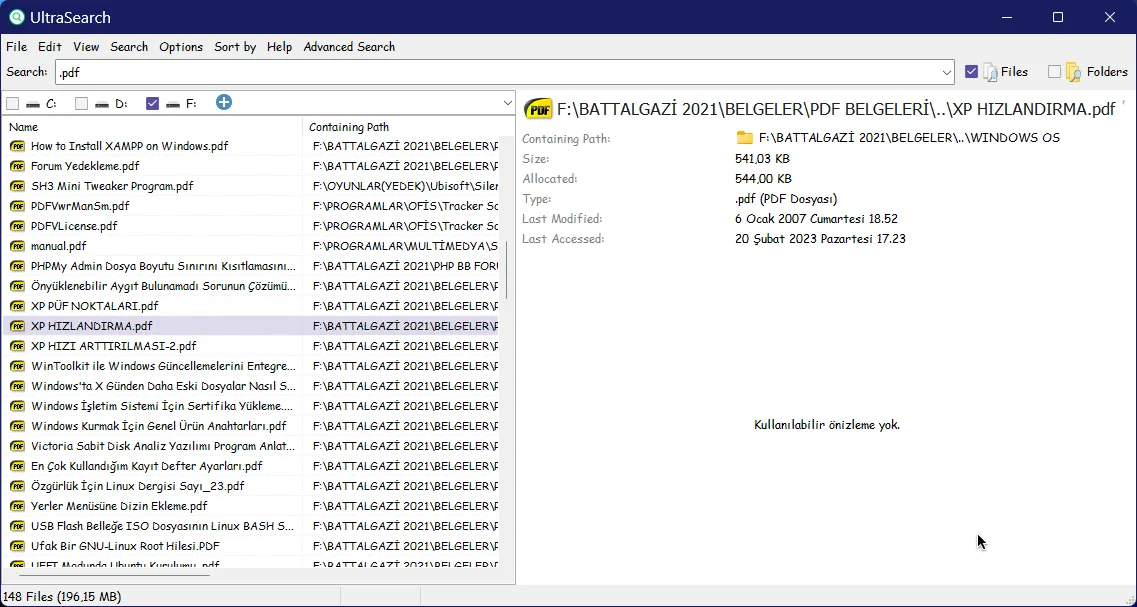The height and width of the screenshot is (607, 1137).
Task: Enable the Folders checkbox
Action: [1054, 72]
